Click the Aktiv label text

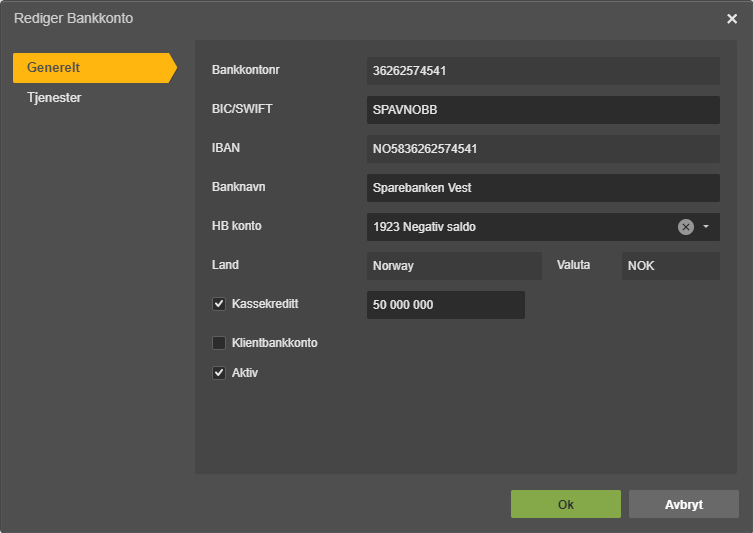[x=244, y=373]
